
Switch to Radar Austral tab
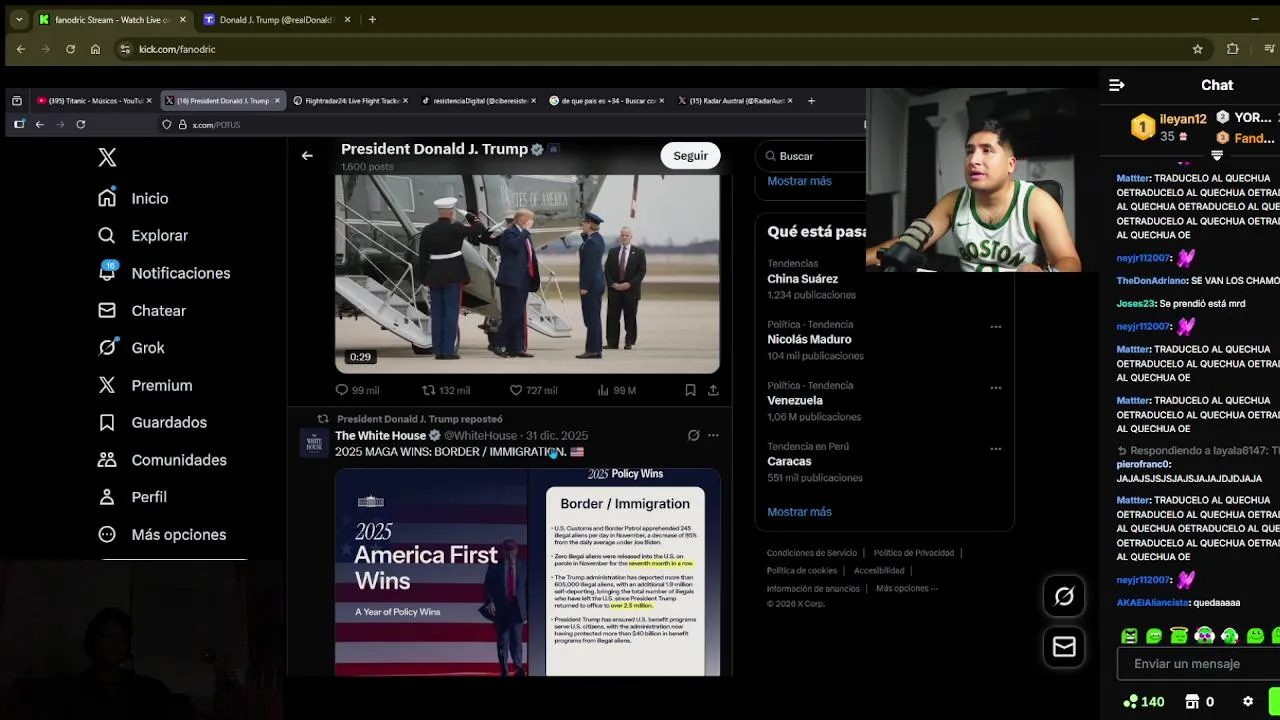point(736,101)
